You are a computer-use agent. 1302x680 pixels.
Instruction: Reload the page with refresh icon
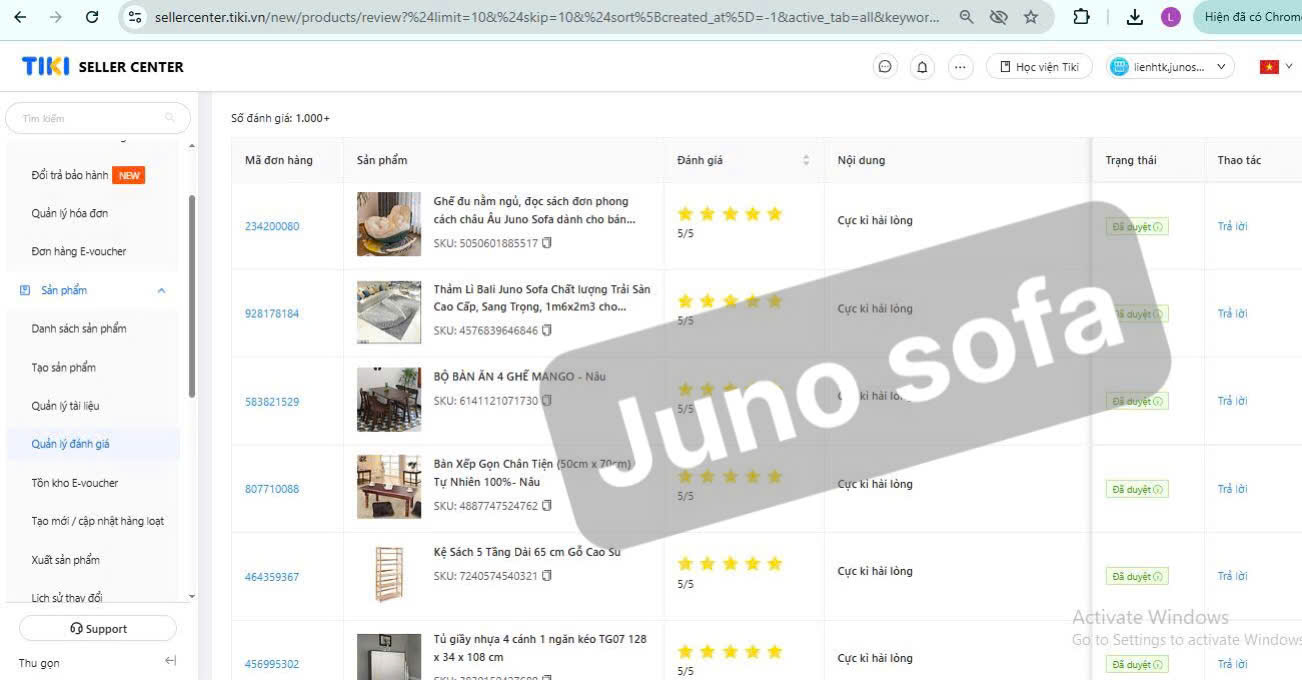92,17
